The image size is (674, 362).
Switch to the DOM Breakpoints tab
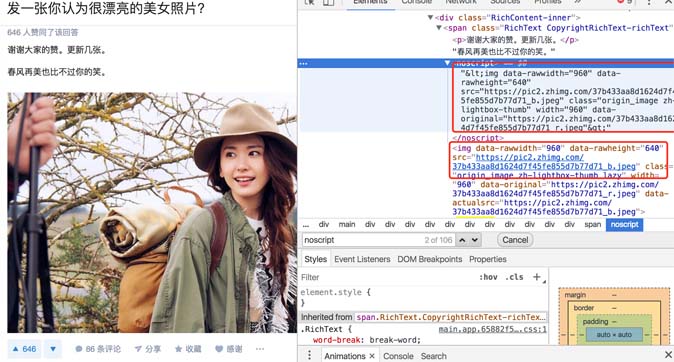pyautogui.click(x=429, y=259)
